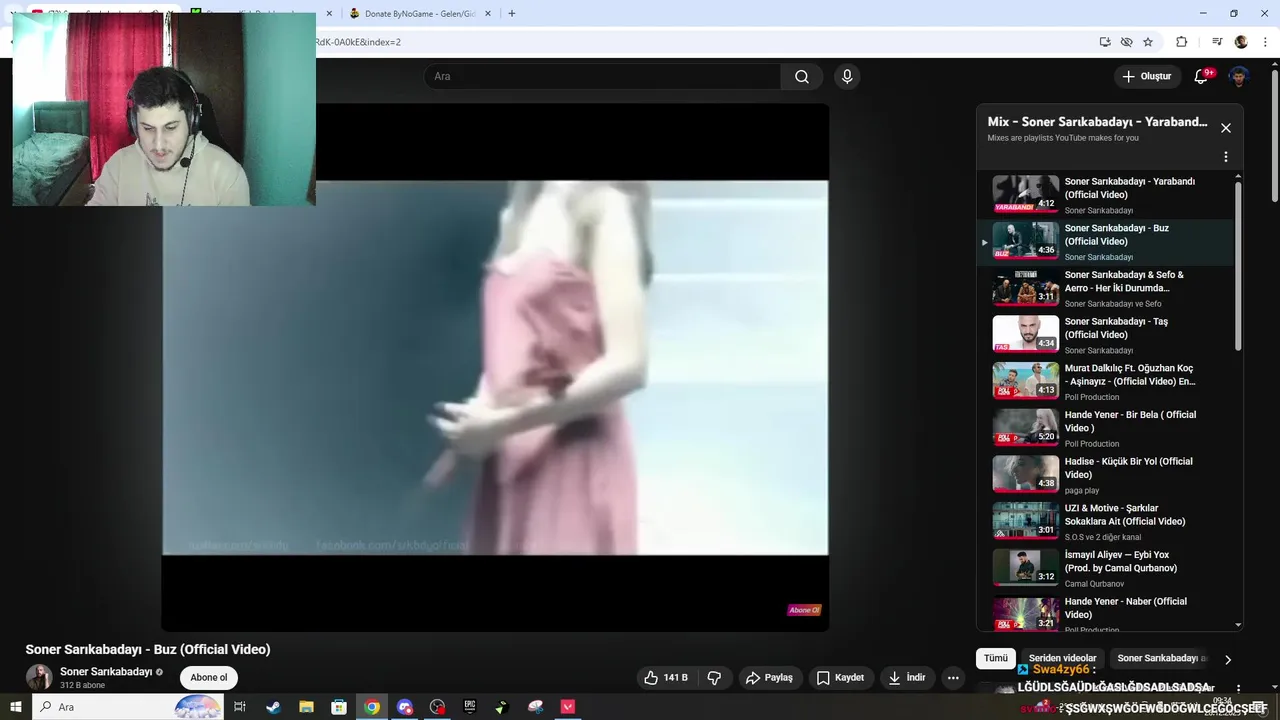Select the Tümü filter chip
The width and height of the screenshot is (1280, 720).
(996, 658)
